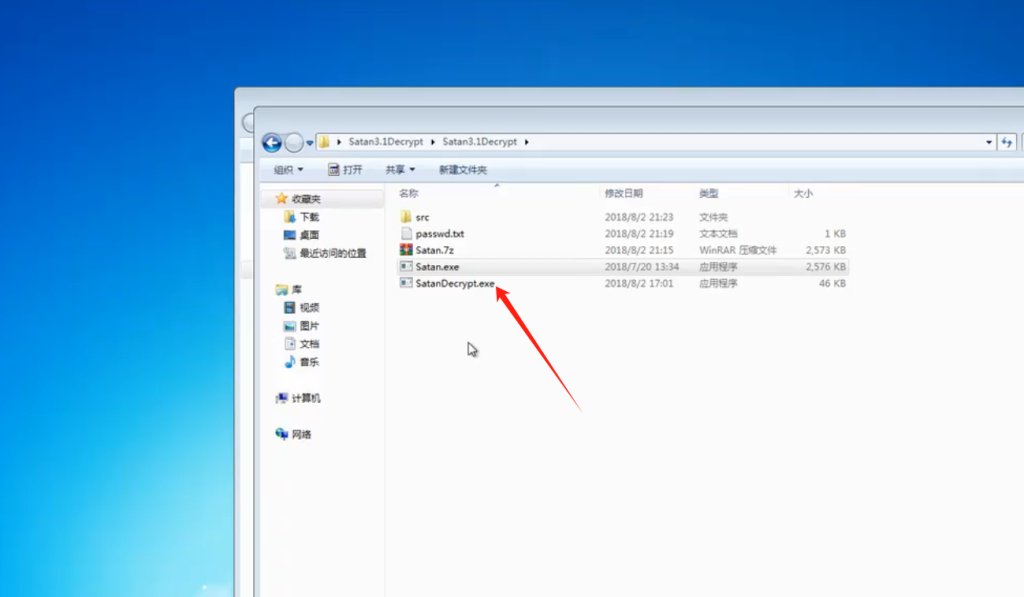Click the 网络 network icon
The height and width of the screenshot is (597, 1024).
click(x=281, y=434)
